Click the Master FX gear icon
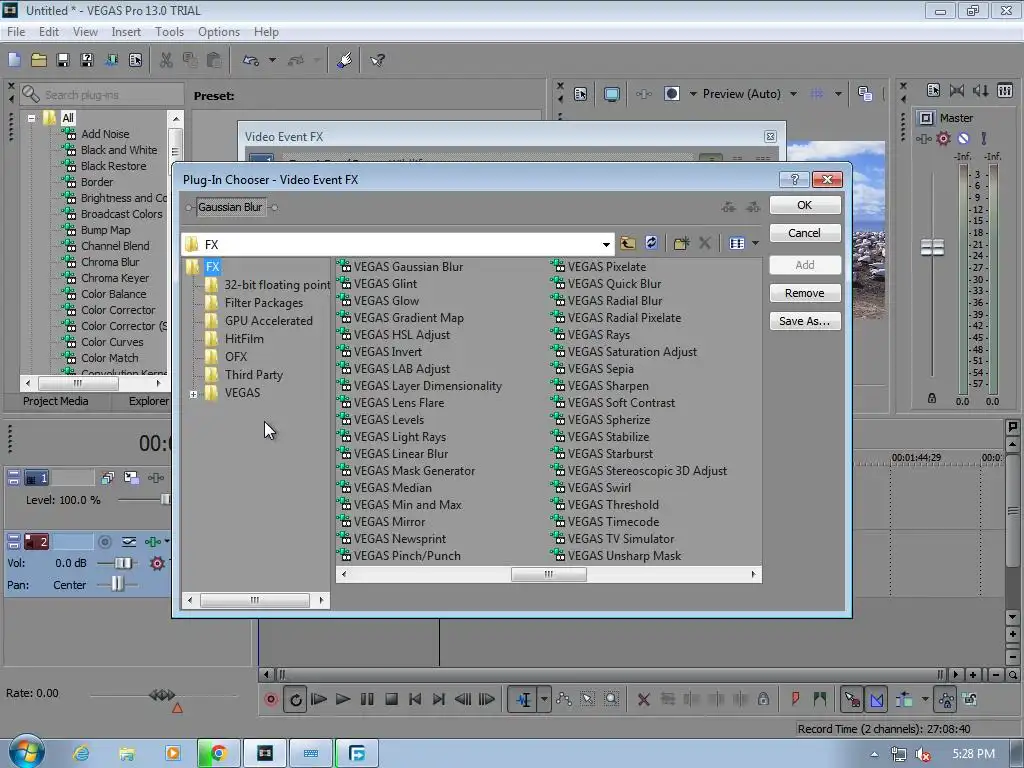The width and height of the screenshot is (1024, 768). 944,138
